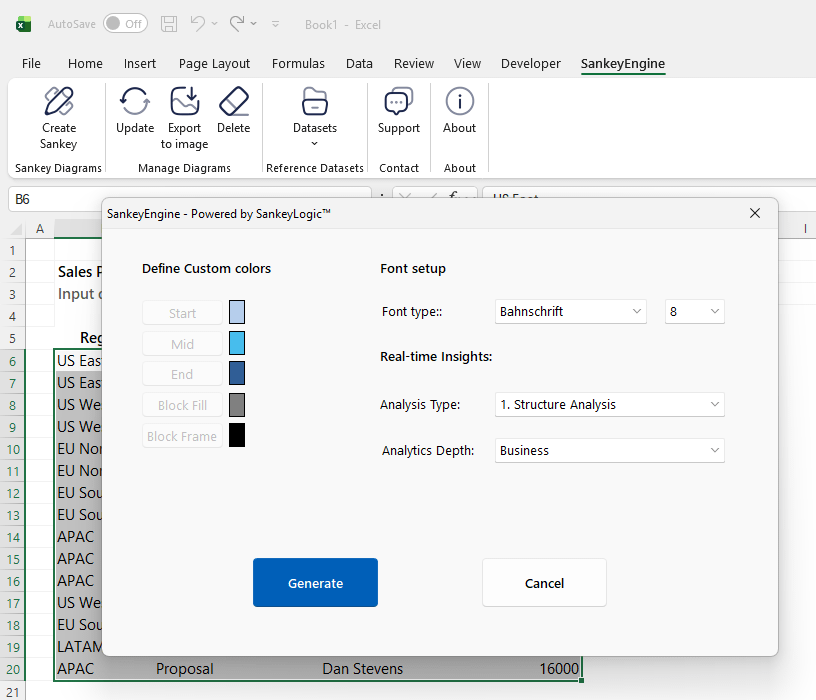Image resolution: width=816 pixels, height=700 pixels.
Task: Click the cell with value 16000
Action: tap(559, 669)
